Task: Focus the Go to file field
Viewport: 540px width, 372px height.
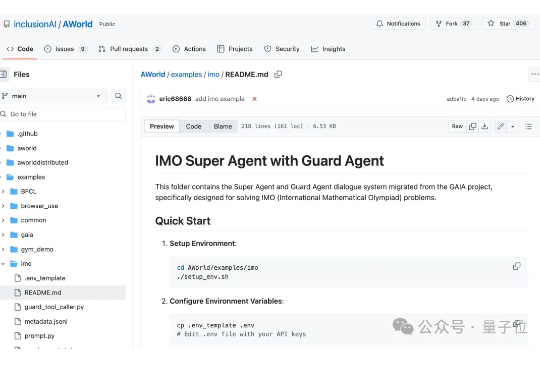Action: 63,114
